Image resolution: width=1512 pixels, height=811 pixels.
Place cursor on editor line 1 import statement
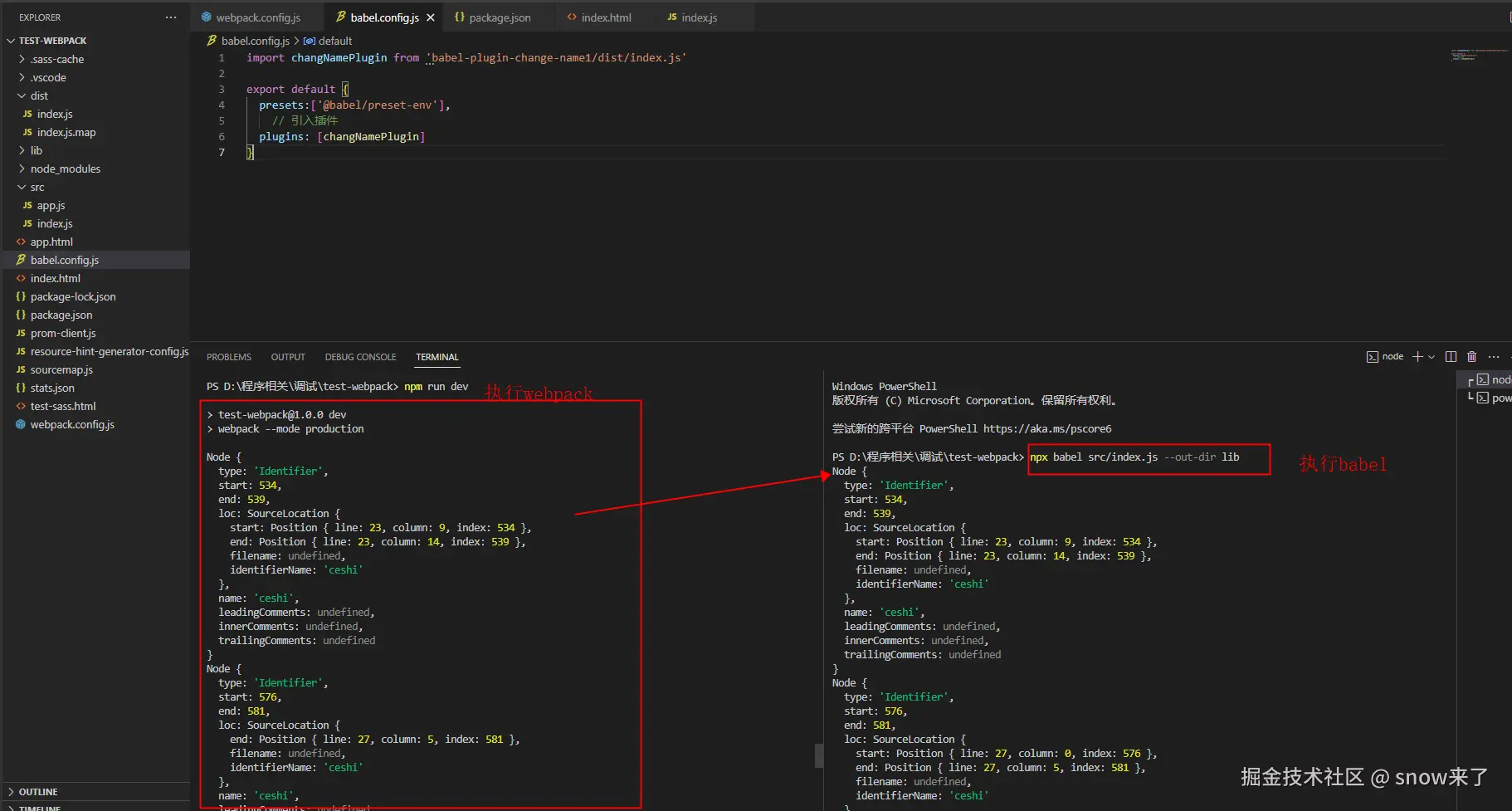click(x=466, y=58)
